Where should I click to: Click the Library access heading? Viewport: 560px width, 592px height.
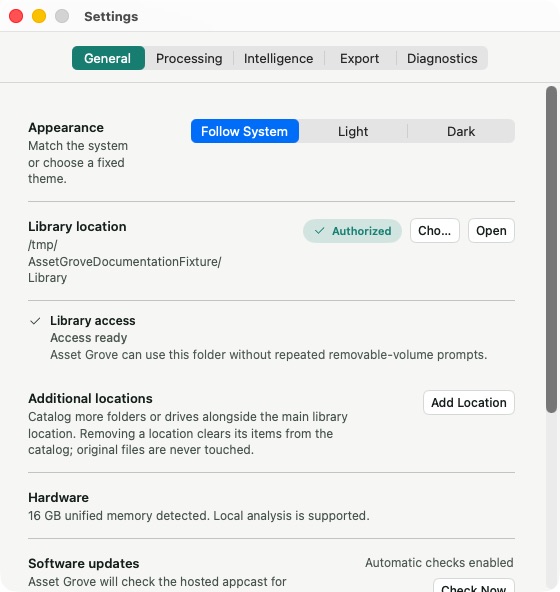[x=93, y=321]
